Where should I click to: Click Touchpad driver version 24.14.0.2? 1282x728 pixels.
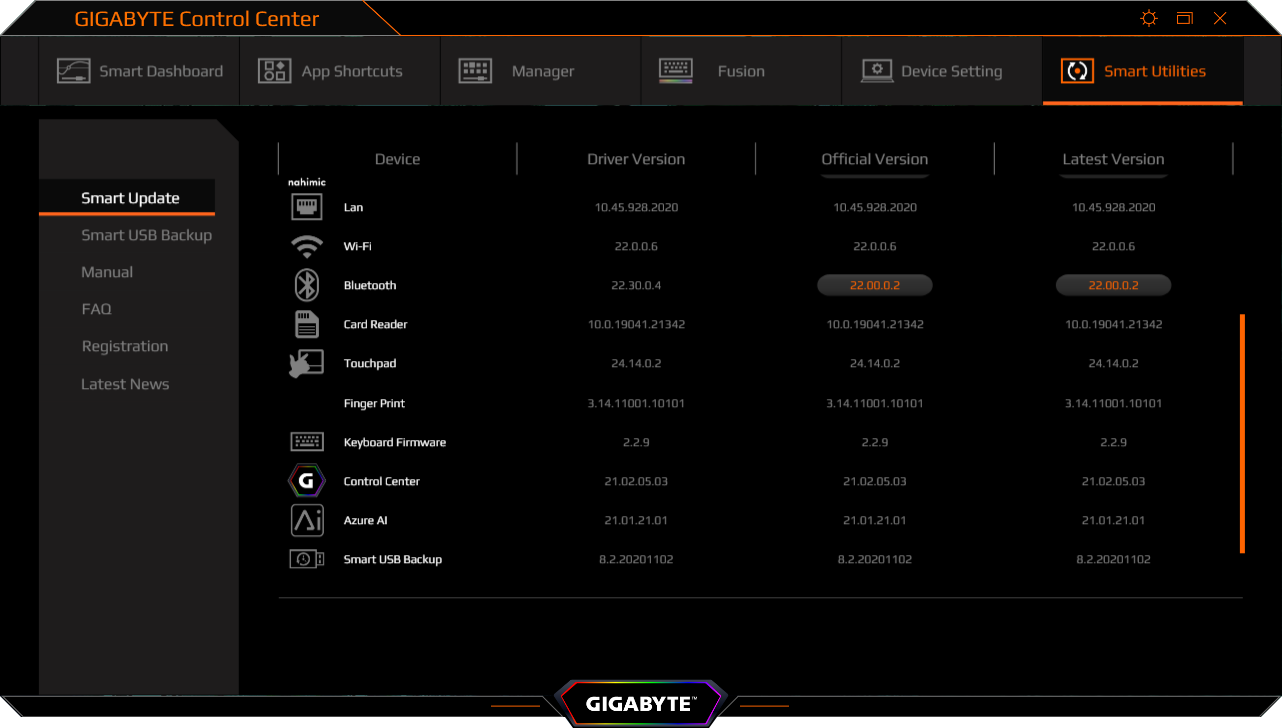(x=636, y=363)
